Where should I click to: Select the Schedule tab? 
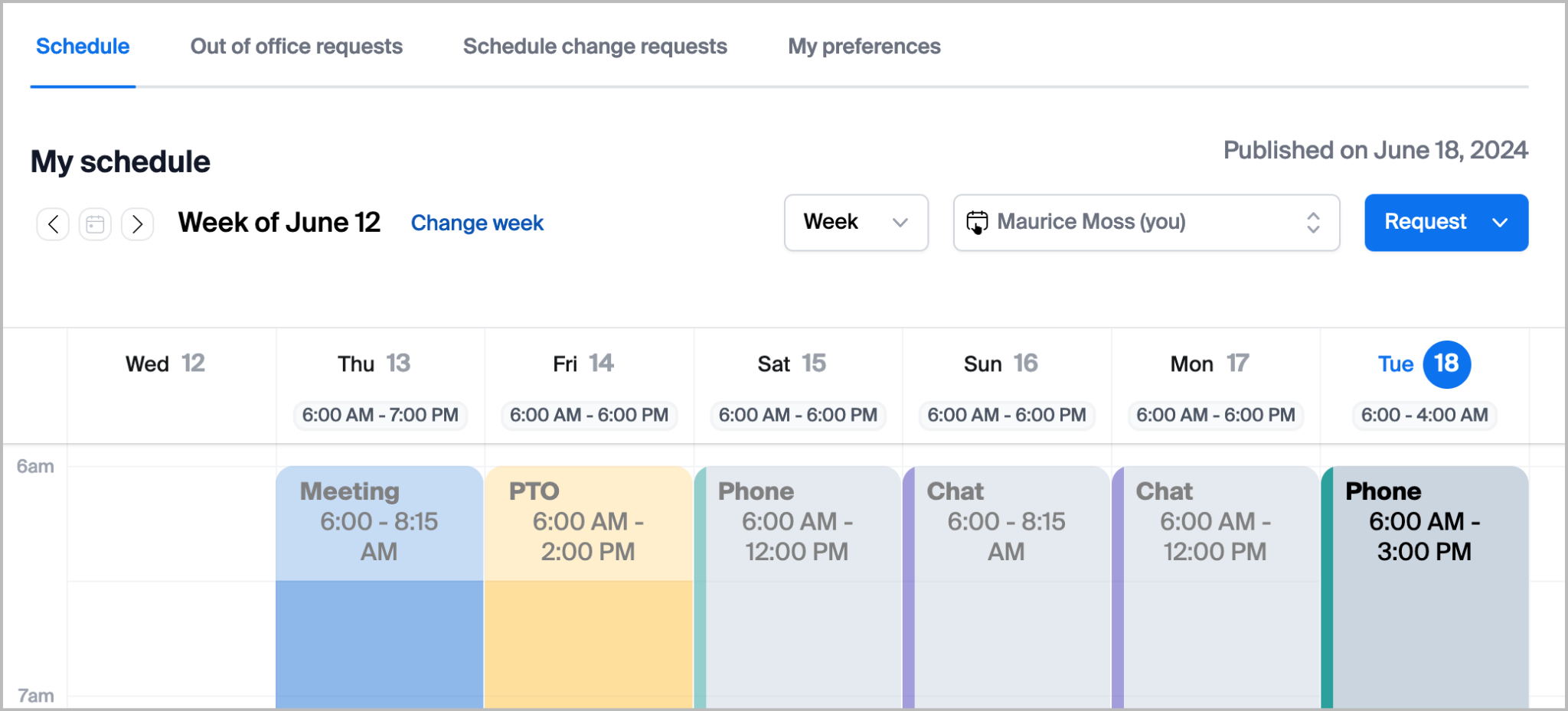83,47
